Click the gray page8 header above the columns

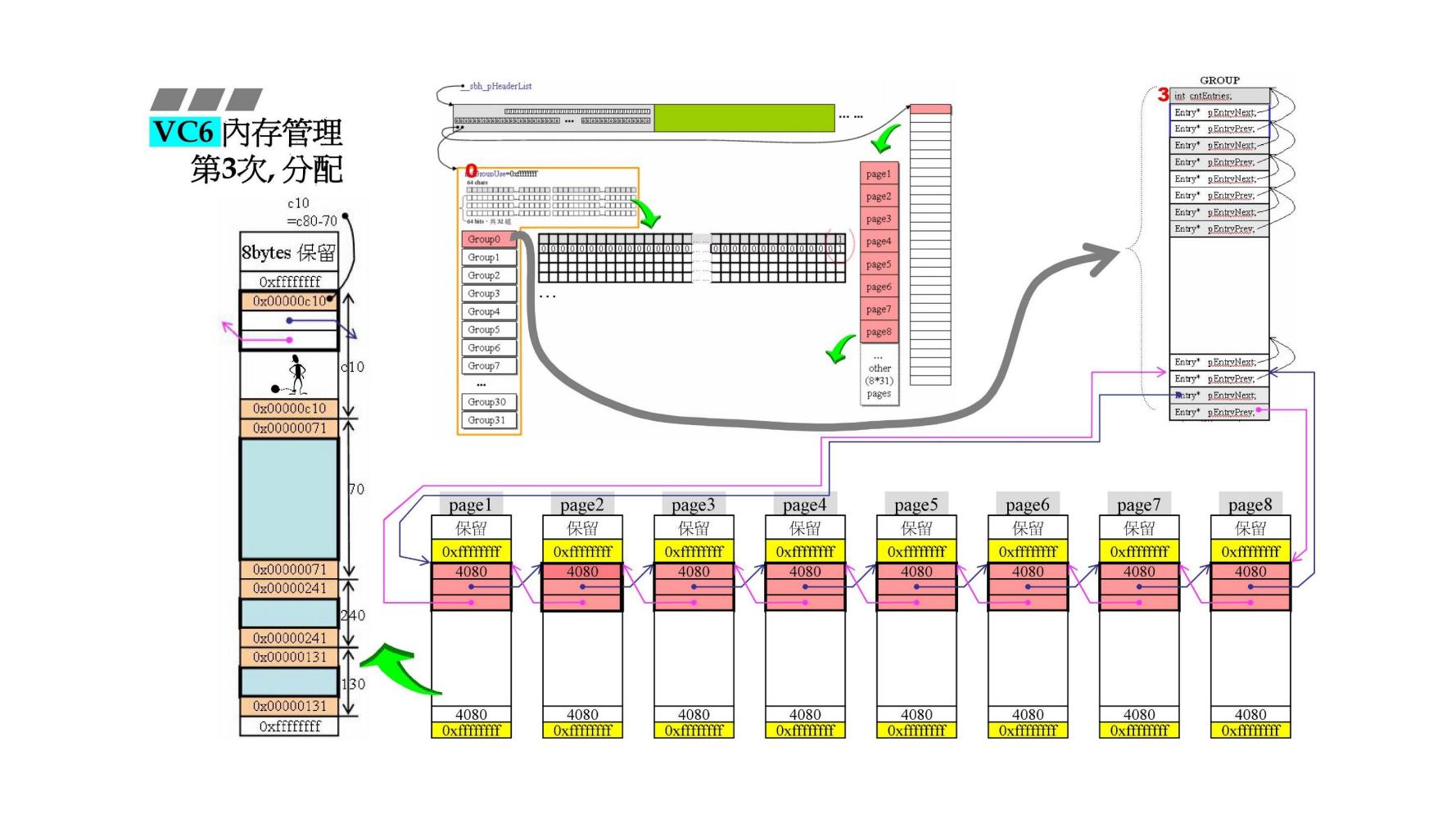[1250, 504]
